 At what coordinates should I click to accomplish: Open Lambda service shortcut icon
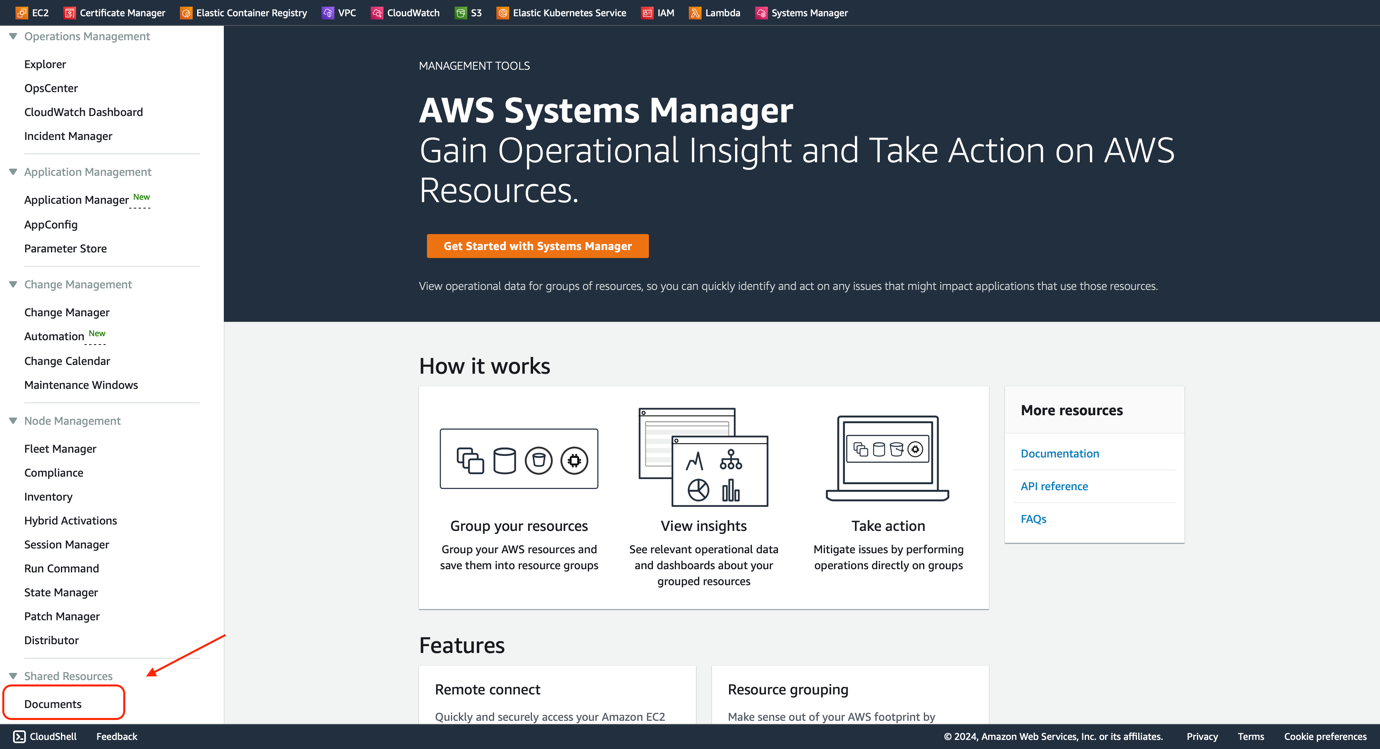coord(695,13)
